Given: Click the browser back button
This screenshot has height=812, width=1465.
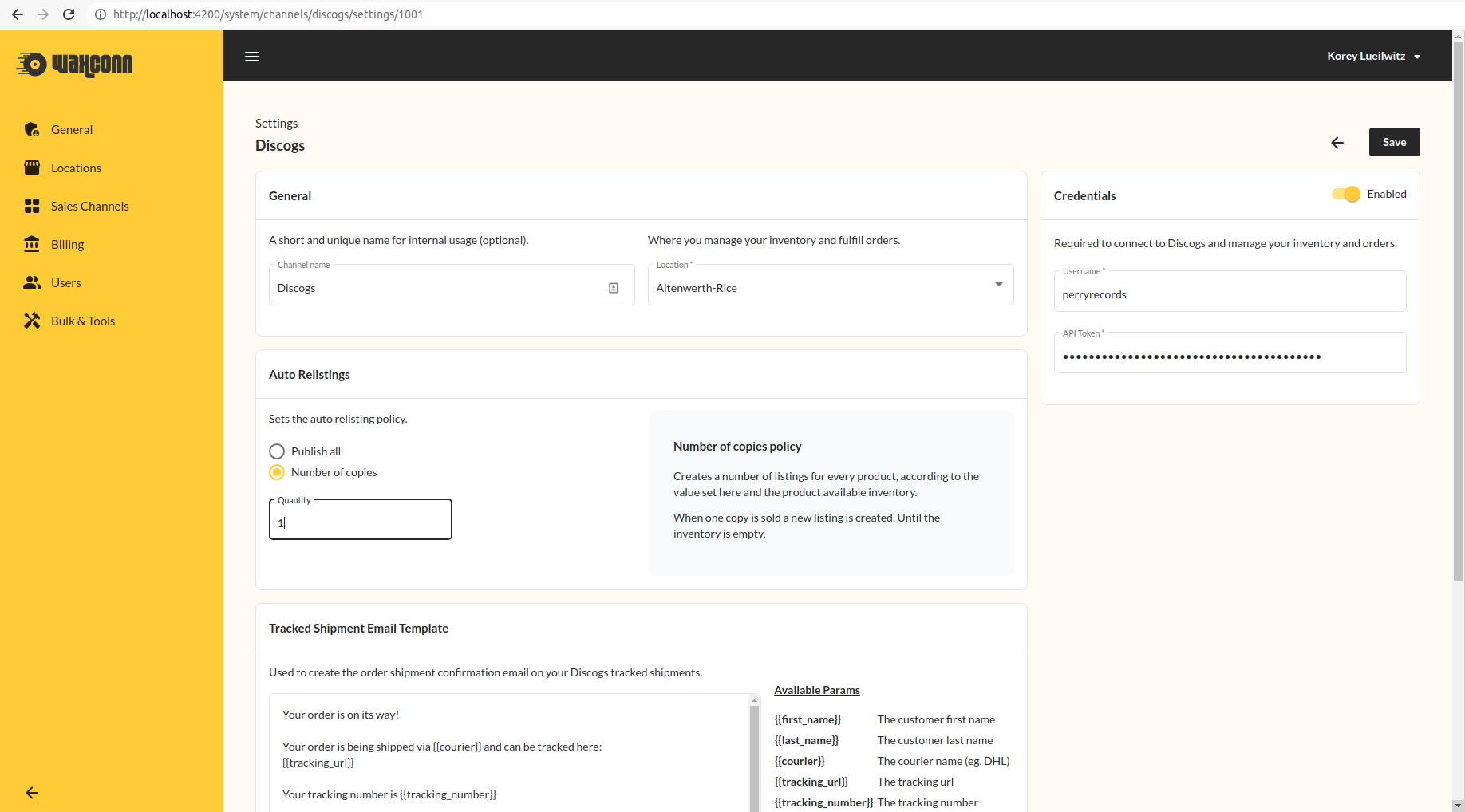Looking at the screenshot, I should [x=18, y=14].
